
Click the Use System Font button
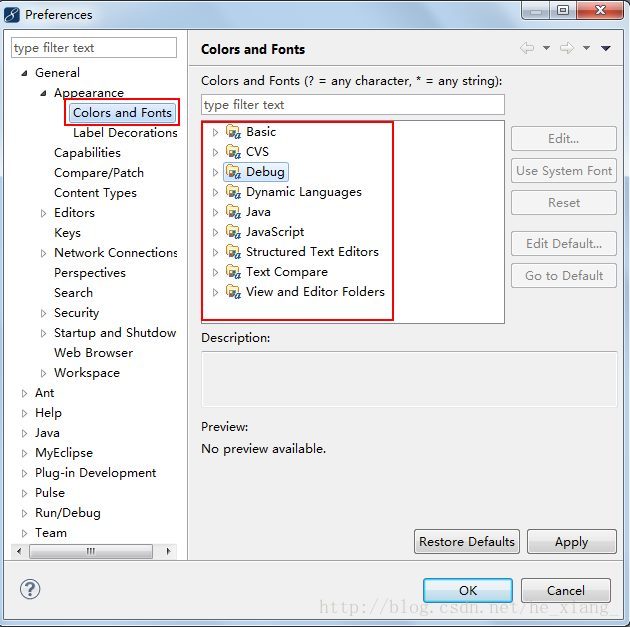click(564, 171)
